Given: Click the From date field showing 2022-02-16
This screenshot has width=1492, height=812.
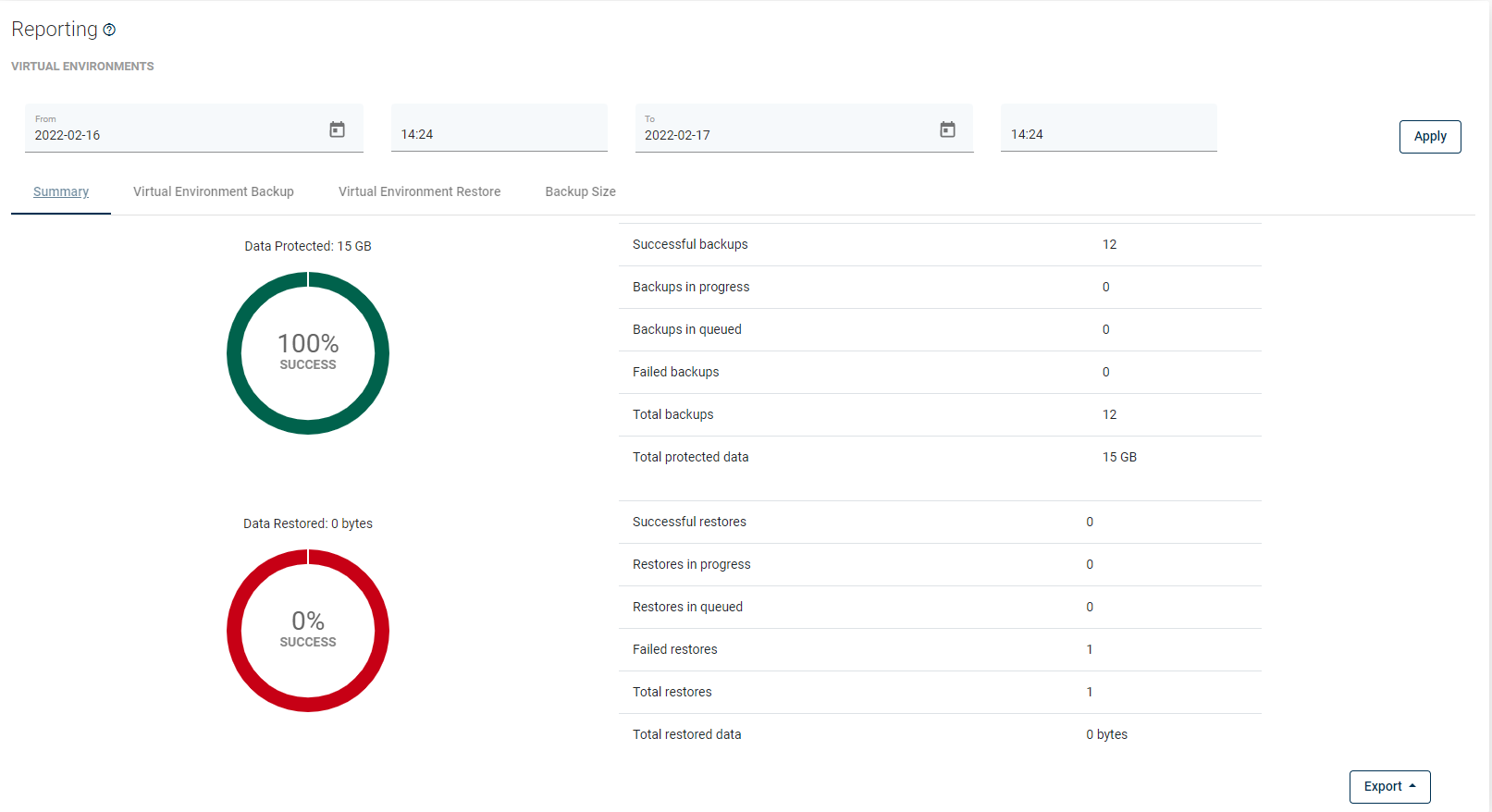Looking at the screenshot, I should pos(176,134).
